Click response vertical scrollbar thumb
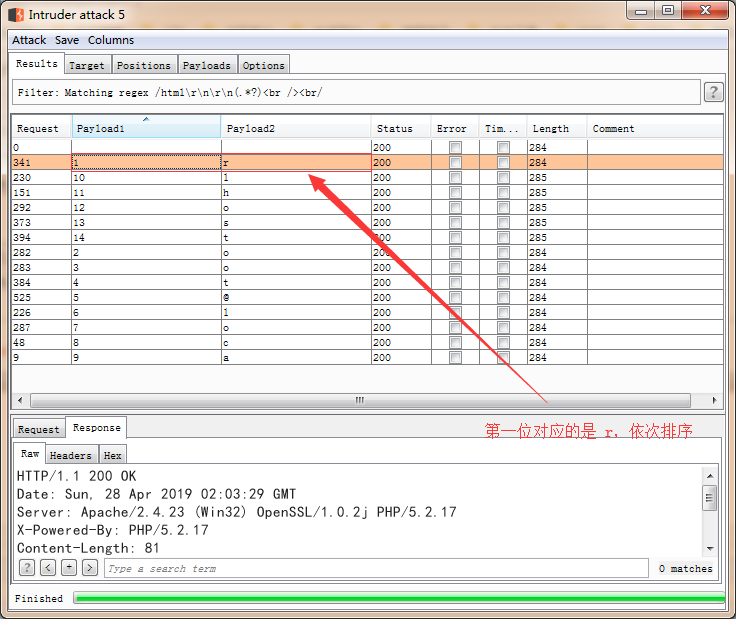Image resolution: width=736 pixels, height=619 pixels. (x=709, y=498)
